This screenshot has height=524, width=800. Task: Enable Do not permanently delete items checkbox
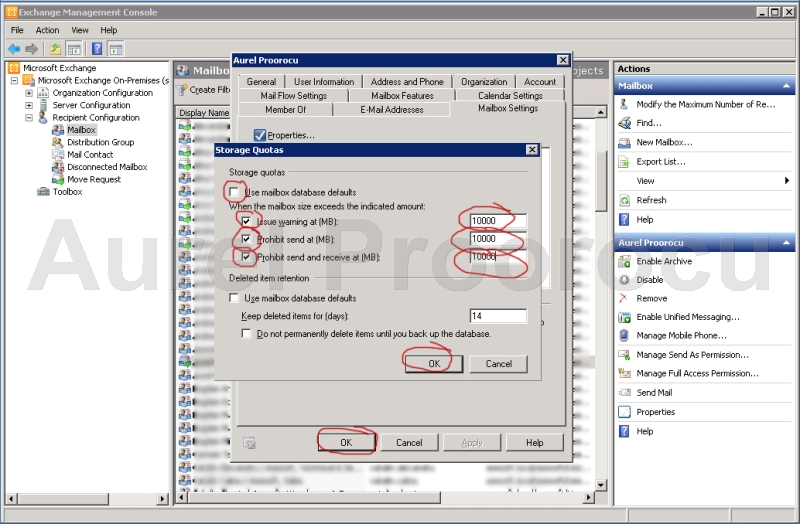pyautogui.click(x=246, y=333)
